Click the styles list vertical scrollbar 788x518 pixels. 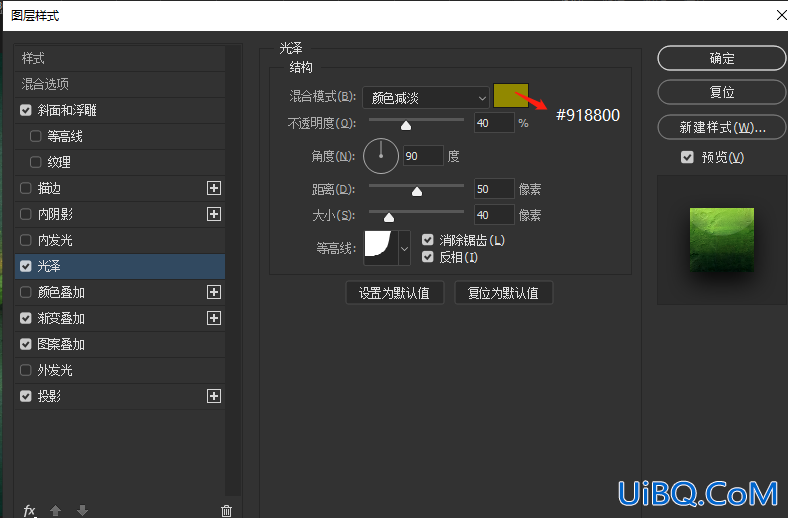pyautogui.click(x=233, y=270)
